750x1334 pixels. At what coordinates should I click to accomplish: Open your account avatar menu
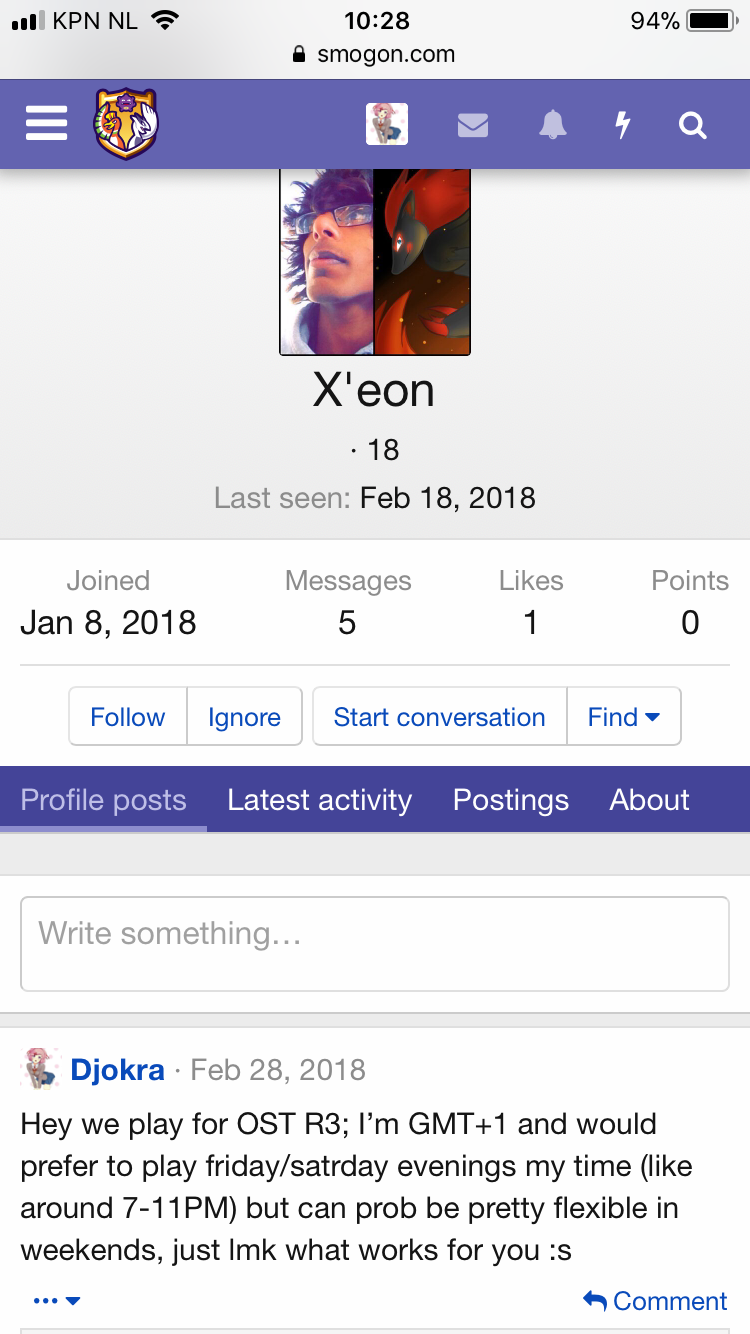pyautogui.click(x=386, y=125)
